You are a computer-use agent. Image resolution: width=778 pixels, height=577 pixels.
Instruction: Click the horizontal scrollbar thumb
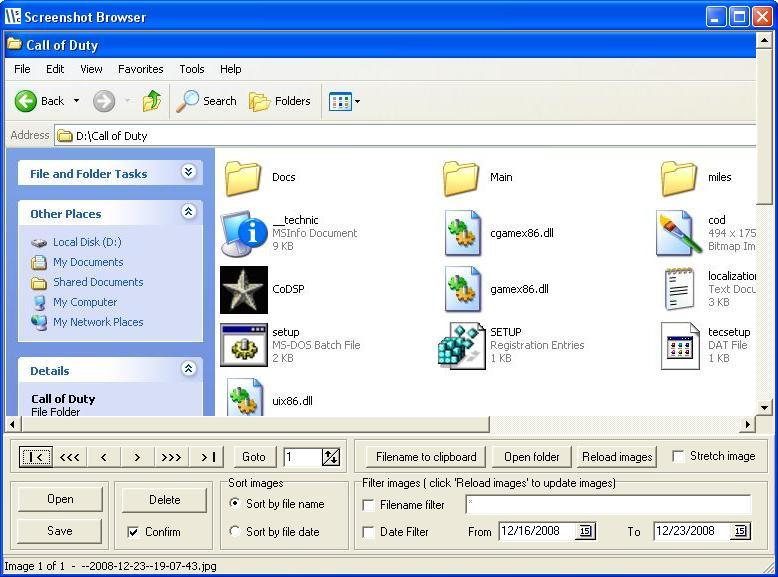256,424
